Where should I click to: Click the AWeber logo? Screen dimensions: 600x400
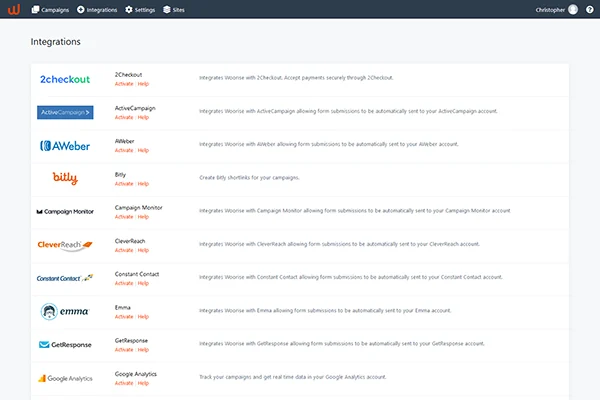pyautogui.click(x=65, y=145)
